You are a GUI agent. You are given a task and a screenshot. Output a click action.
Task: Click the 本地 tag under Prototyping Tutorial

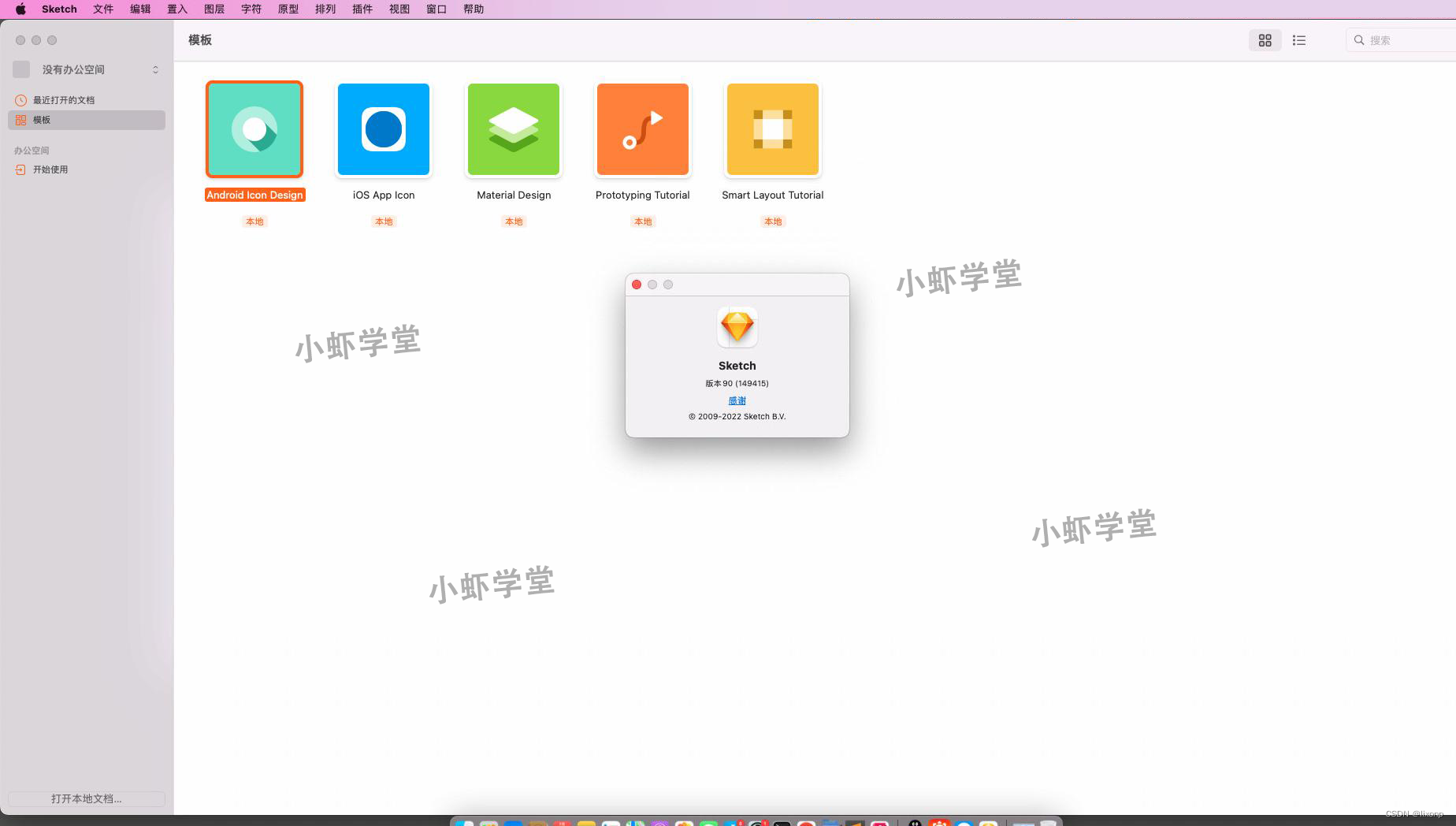tap(643, 221)
